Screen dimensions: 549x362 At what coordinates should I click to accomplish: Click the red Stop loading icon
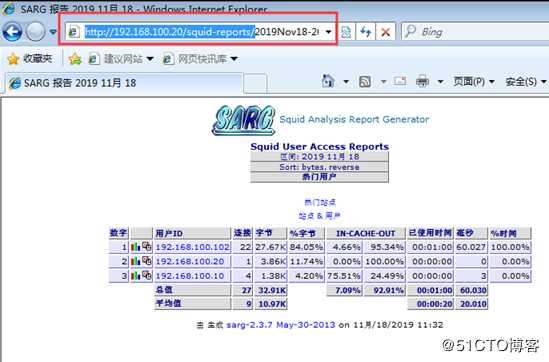pyautogui.click(x=385, y=32)
